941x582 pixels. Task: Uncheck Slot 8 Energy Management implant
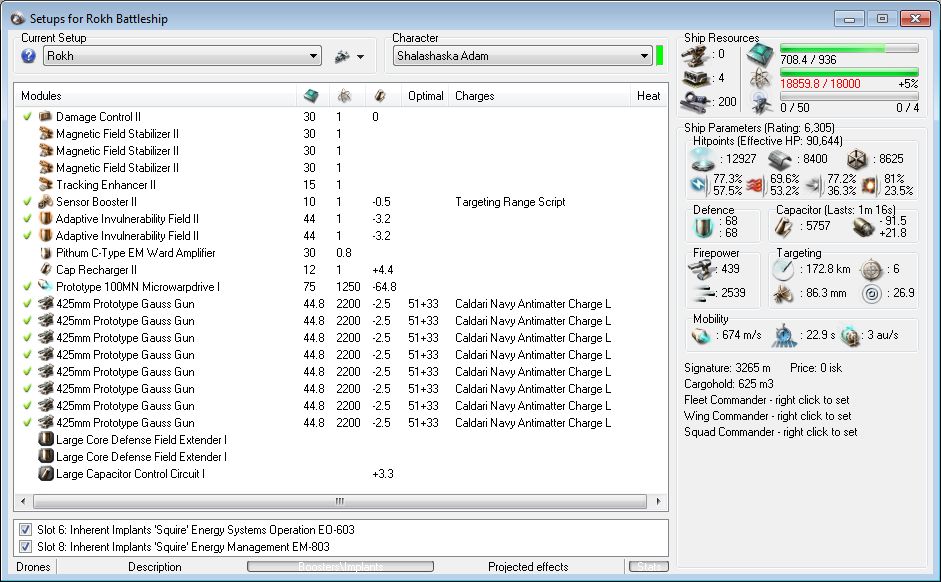point(25,547)
